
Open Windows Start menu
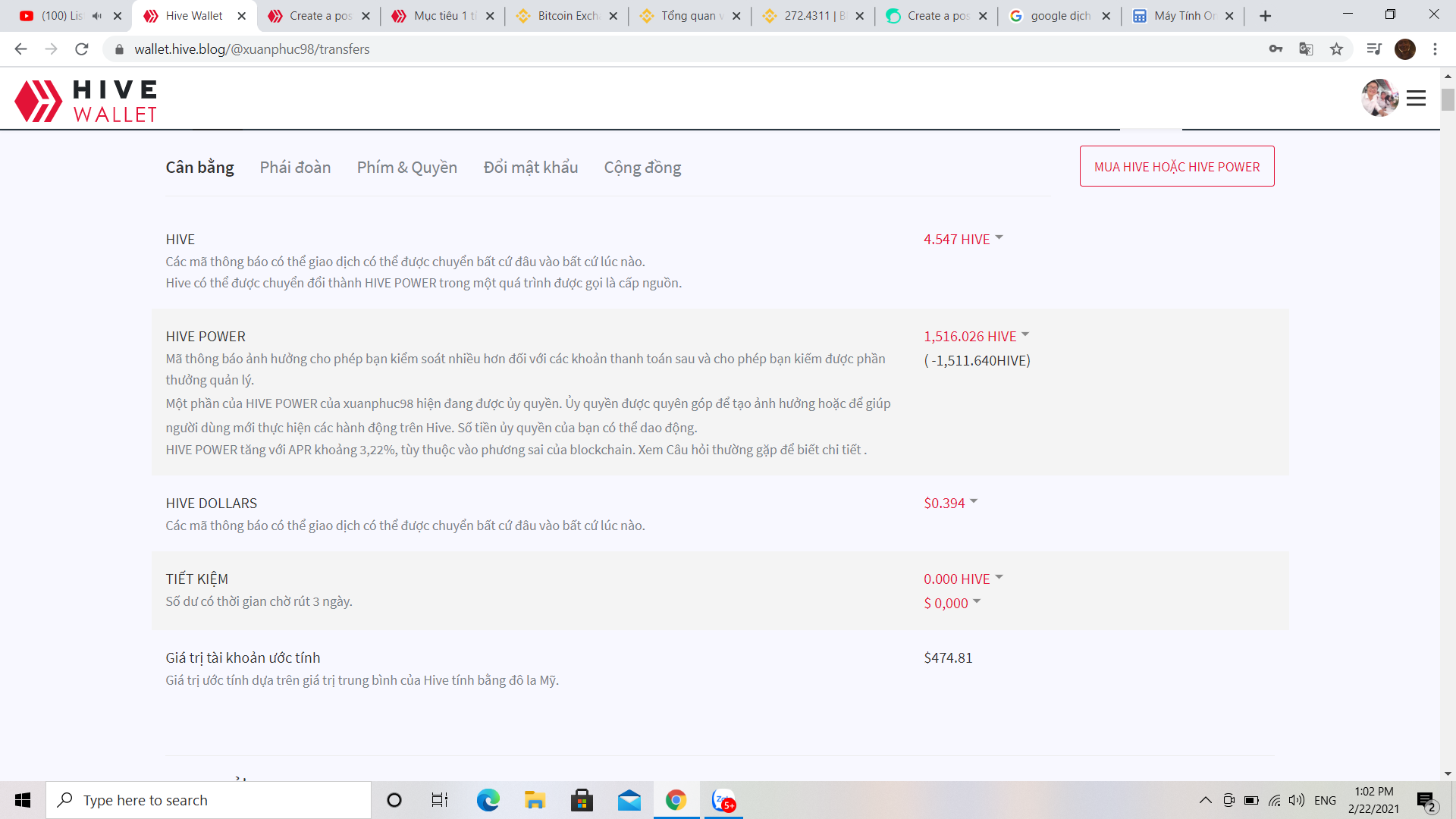click(23, 800)
